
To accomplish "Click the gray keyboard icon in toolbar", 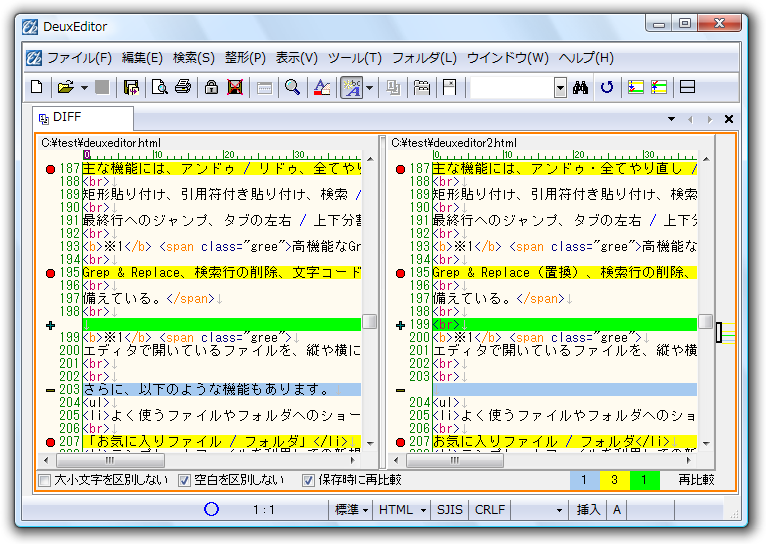I will (264, 88).
